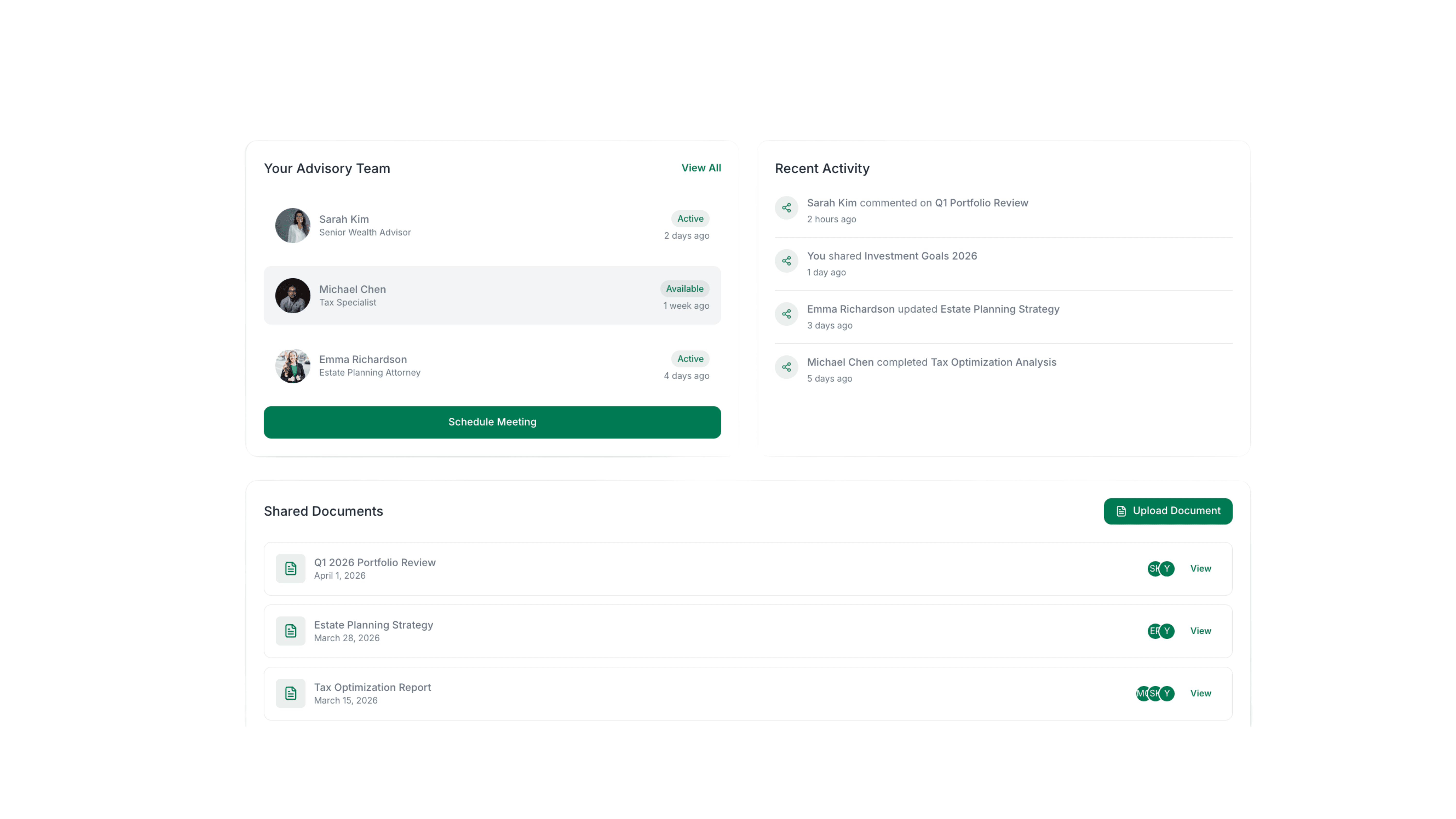1456x819 pixels.
Task: Click View All in Your Advisory Team
Action: 701,168
